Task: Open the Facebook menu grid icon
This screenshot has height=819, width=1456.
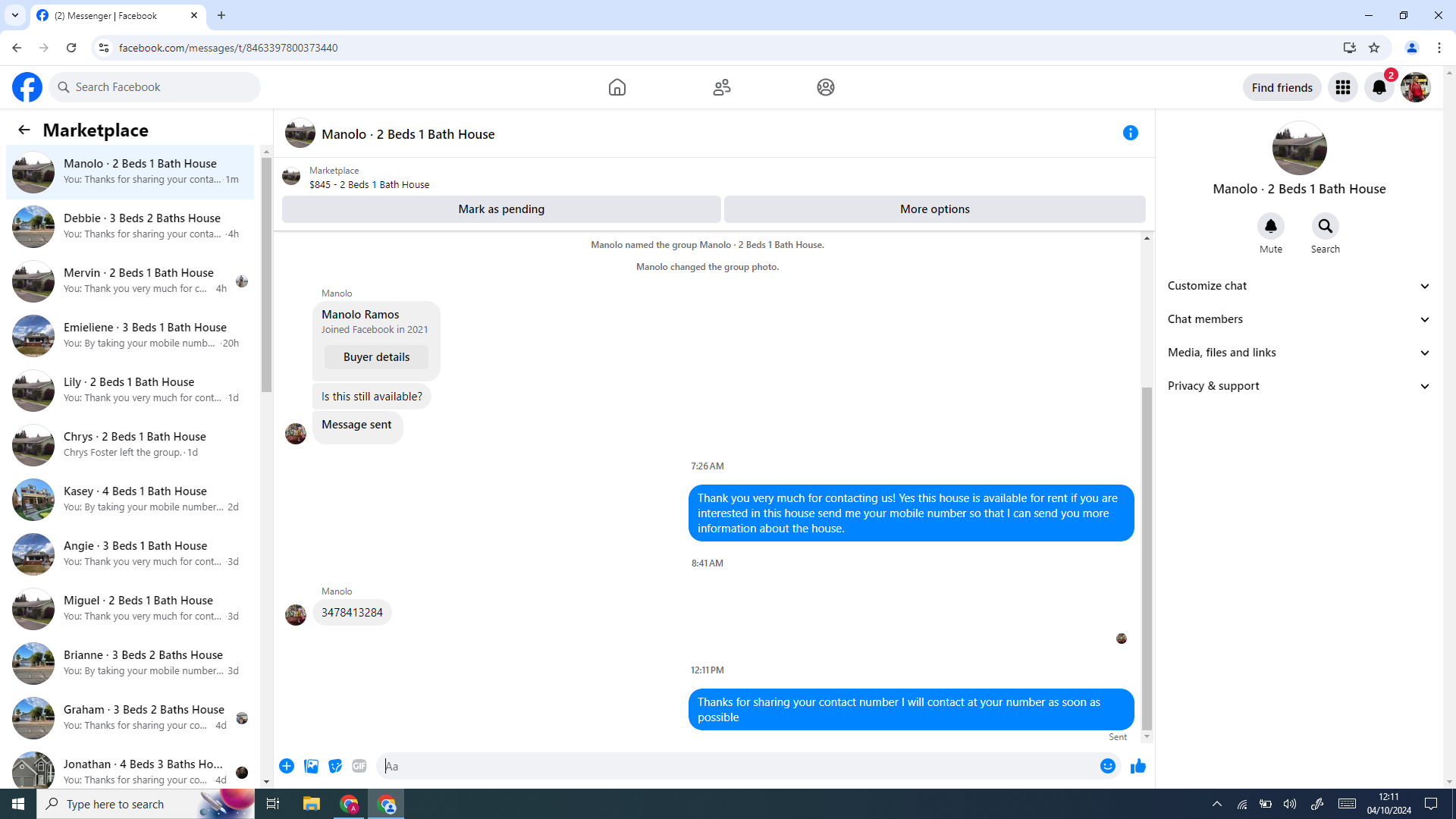Action: point(1343,87)
